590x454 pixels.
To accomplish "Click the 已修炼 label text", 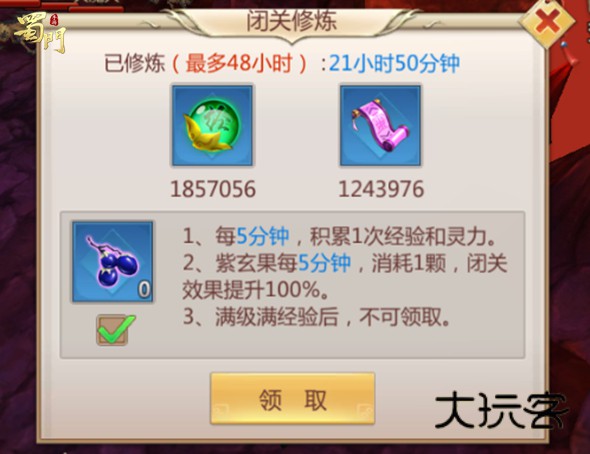I will (x=135, y=63).
